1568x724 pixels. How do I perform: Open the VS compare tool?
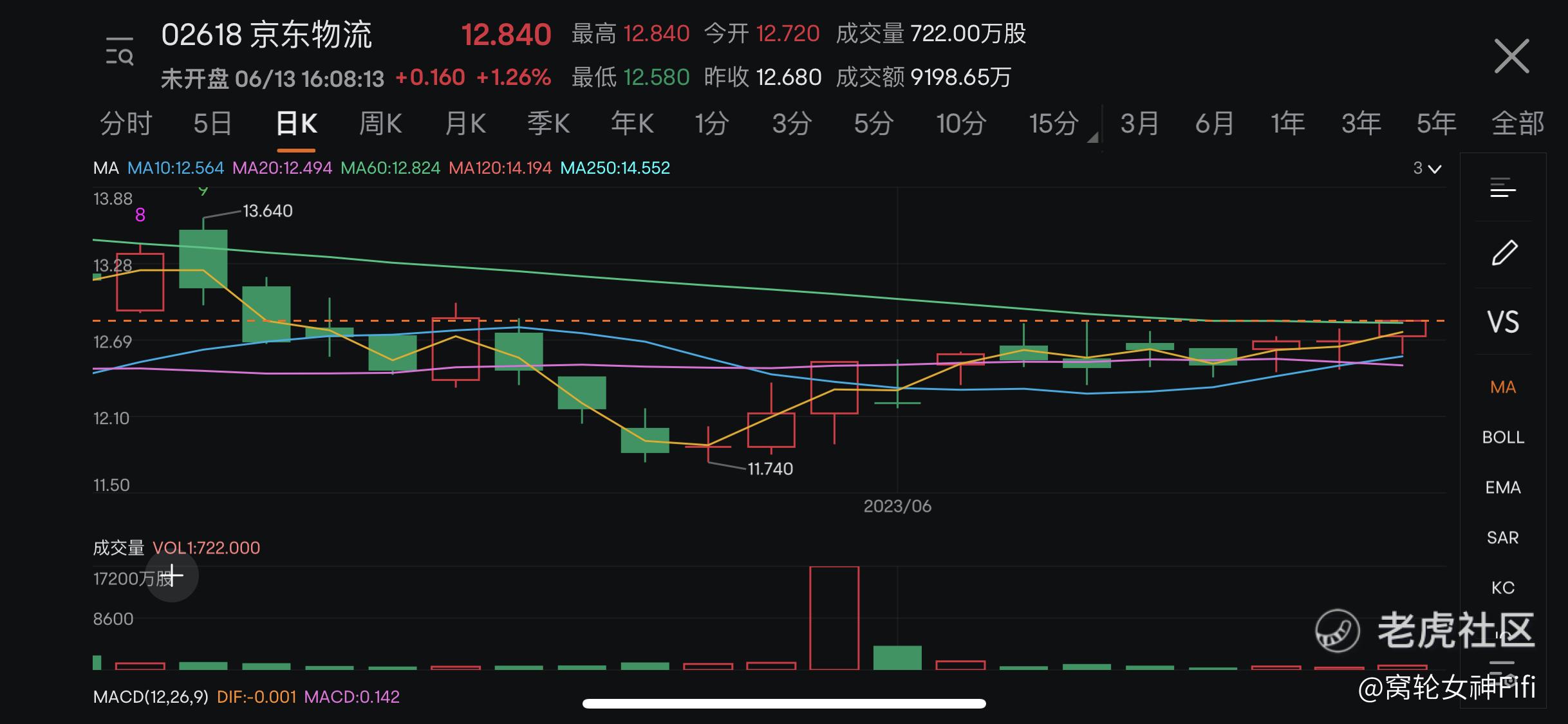1503,322
